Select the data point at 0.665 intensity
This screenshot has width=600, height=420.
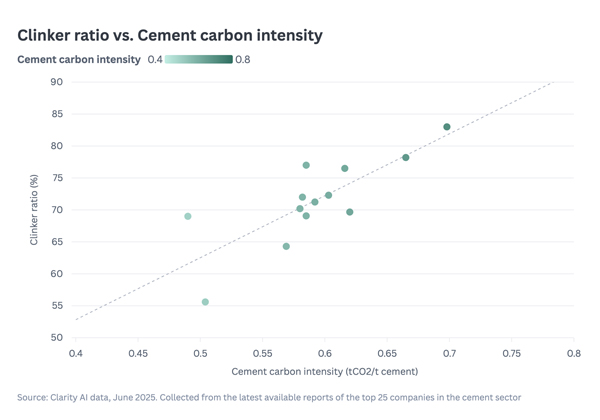pyautogui.click(x=406, y=158)
